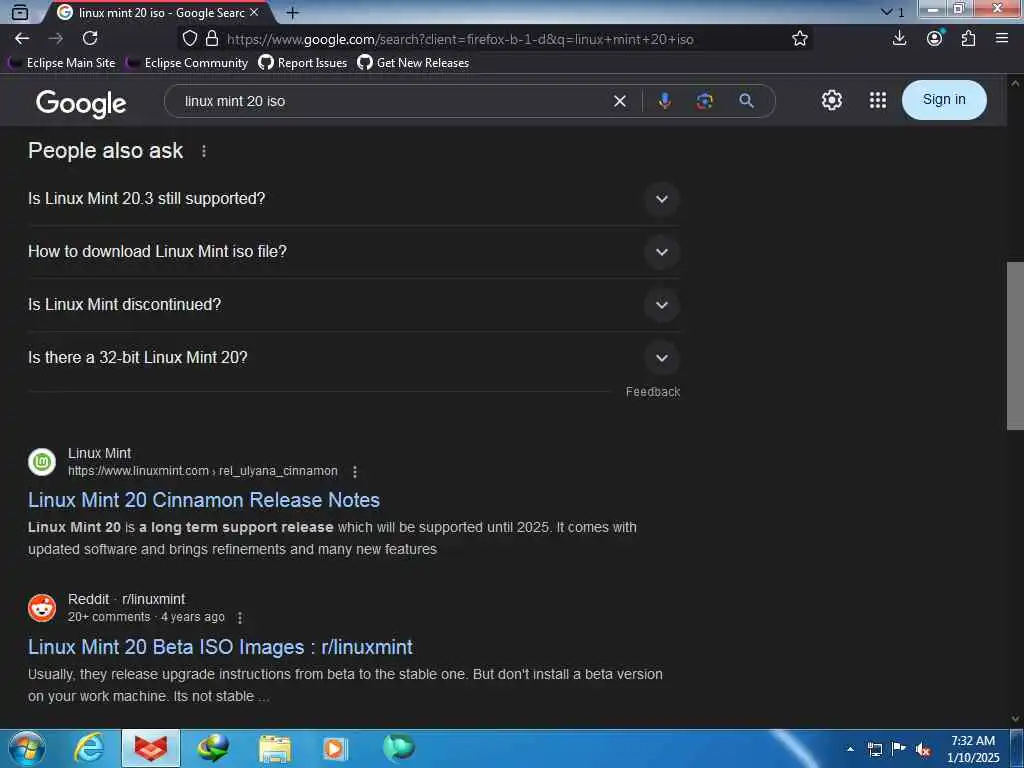Open the Firefox account icon
The image size is (1024, 768).
tap(935, 39)
